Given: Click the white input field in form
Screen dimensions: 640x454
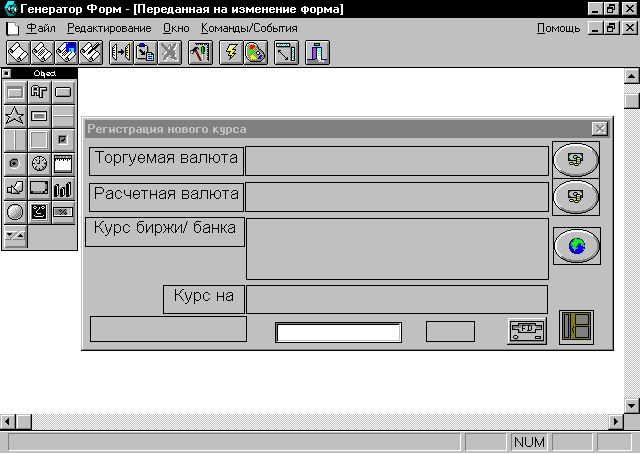Looking at the screenshot, I should point(338,333).
